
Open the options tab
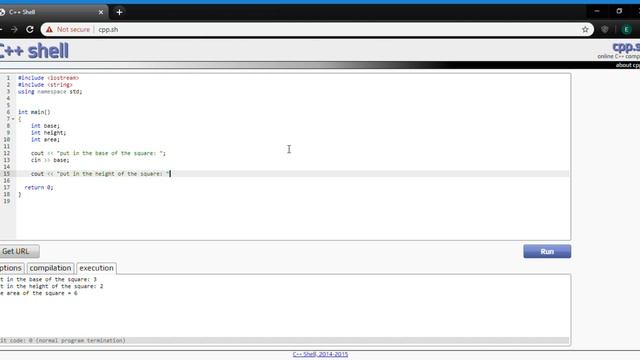(x=11, y=268)
